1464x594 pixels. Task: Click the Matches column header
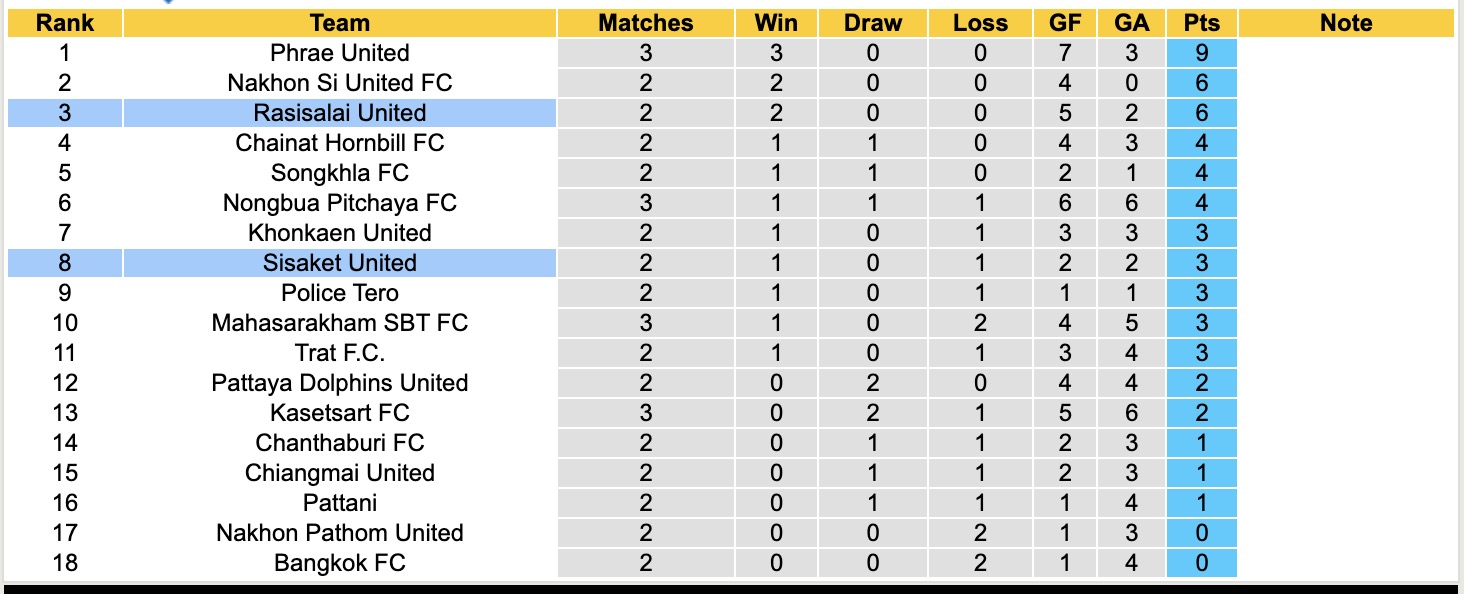click(645, 23)
